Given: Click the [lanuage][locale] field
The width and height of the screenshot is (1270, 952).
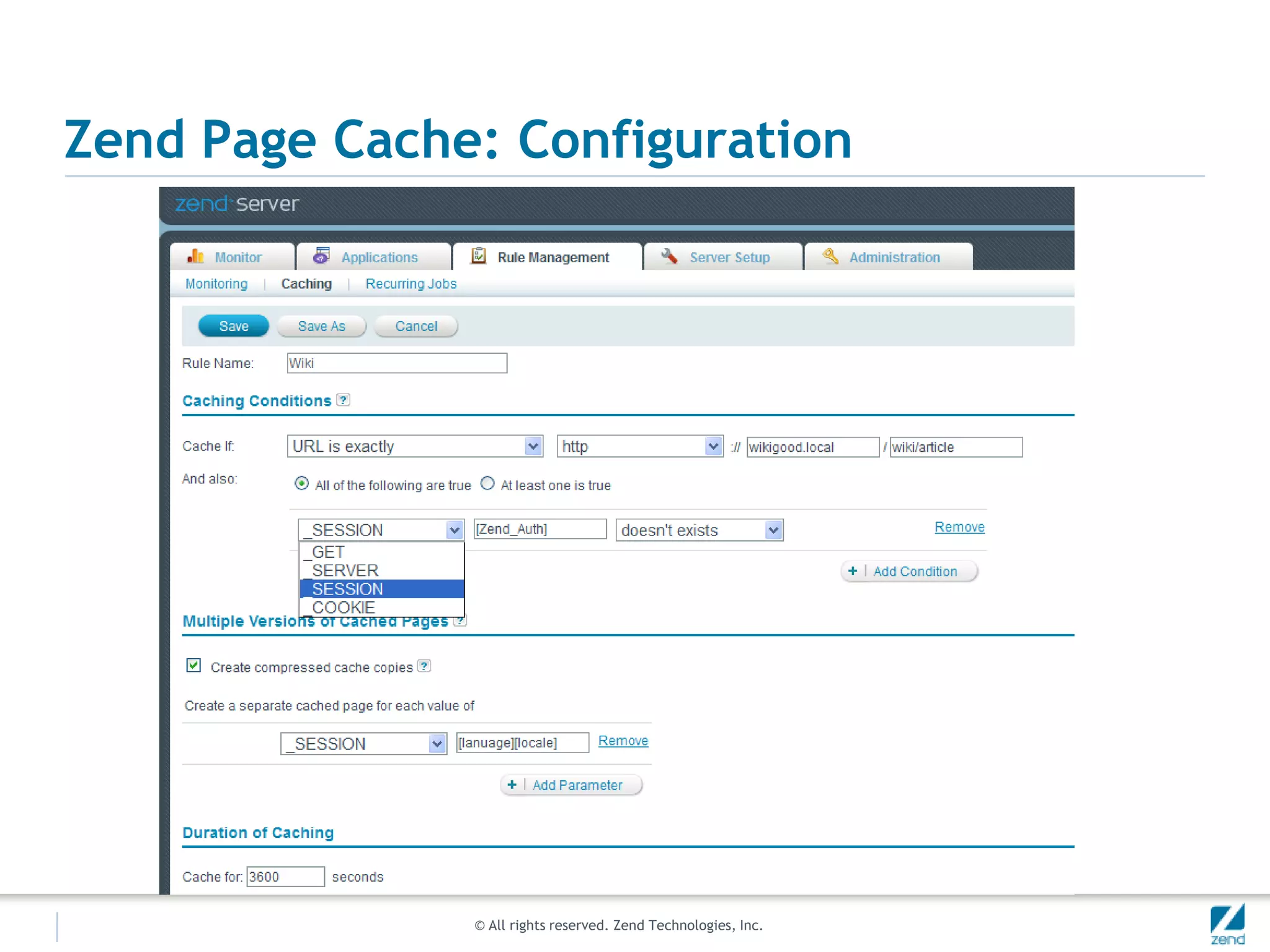Looking at the screenshot, I should [523, 743].
